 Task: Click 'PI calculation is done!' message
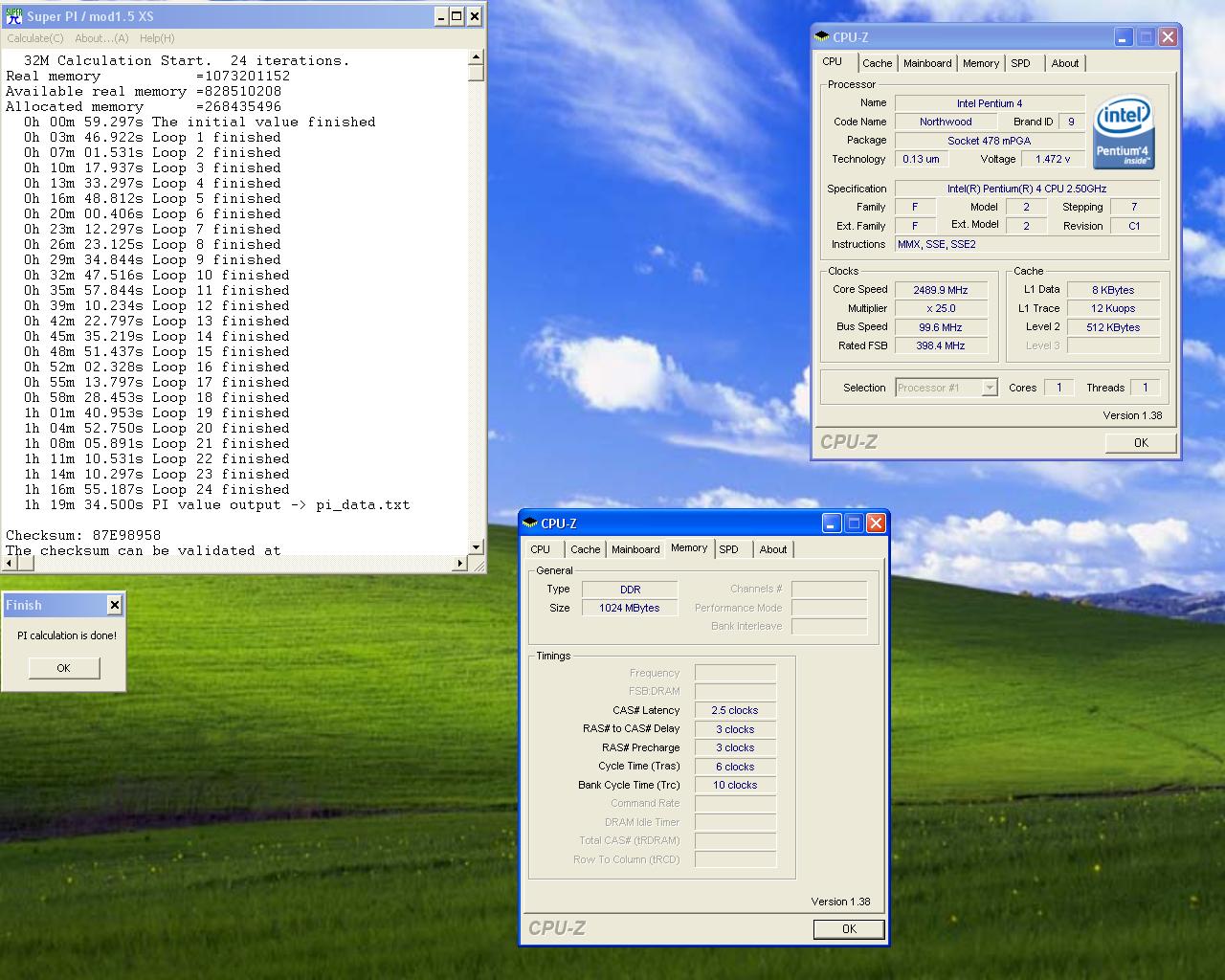point(67,635)
